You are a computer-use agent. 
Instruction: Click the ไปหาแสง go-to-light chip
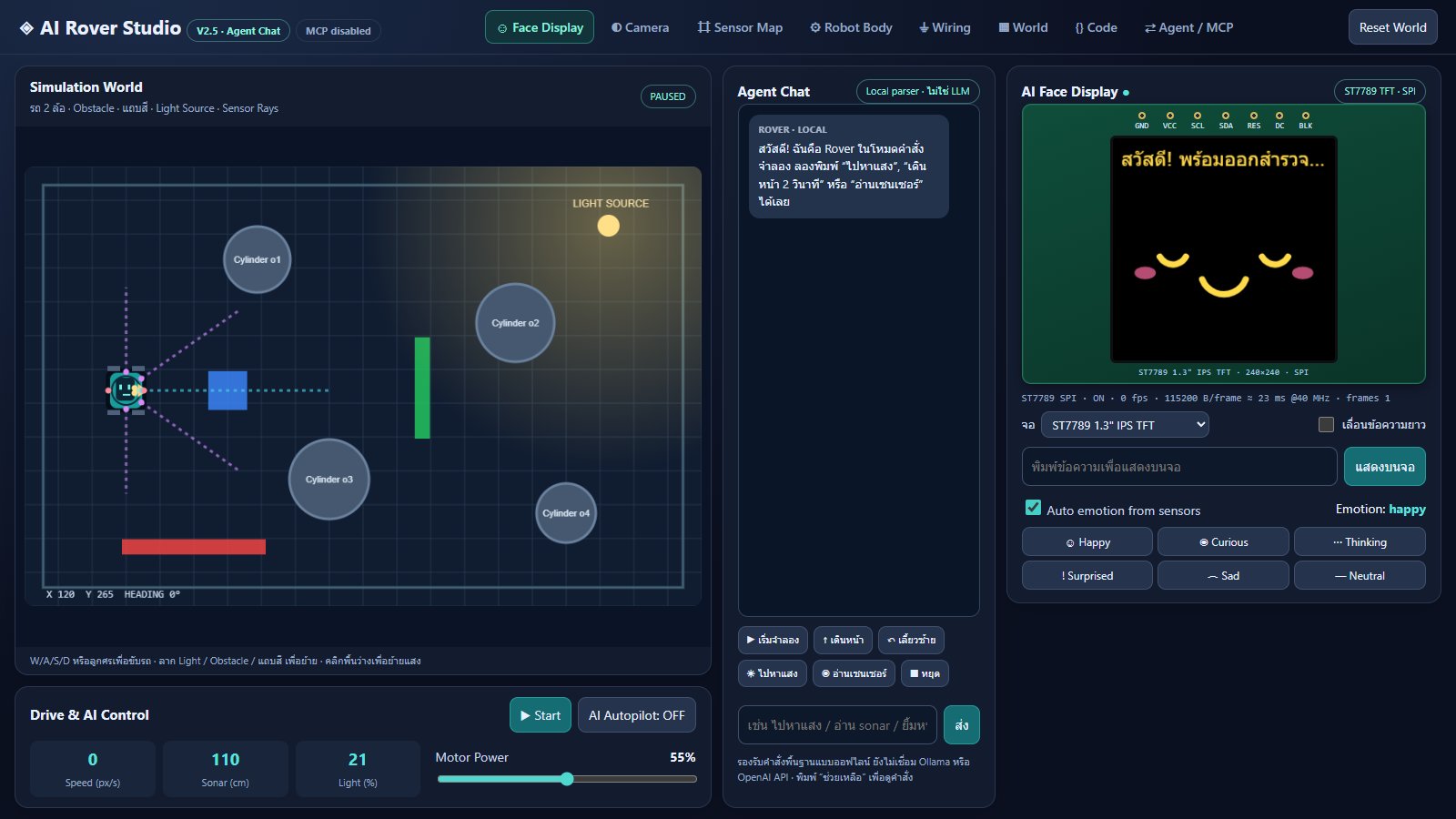(x=773, y=673)
